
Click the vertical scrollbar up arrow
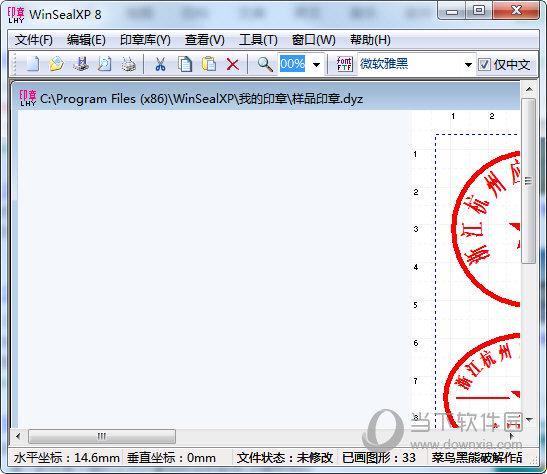[x=529, y=89]
